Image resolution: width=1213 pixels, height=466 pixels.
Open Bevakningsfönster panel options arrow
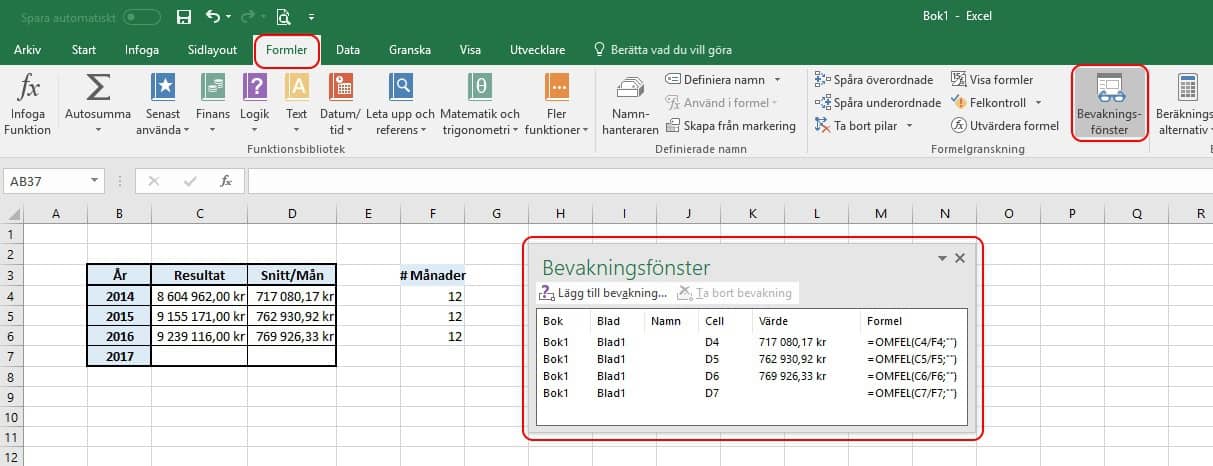tap(941, 258)
